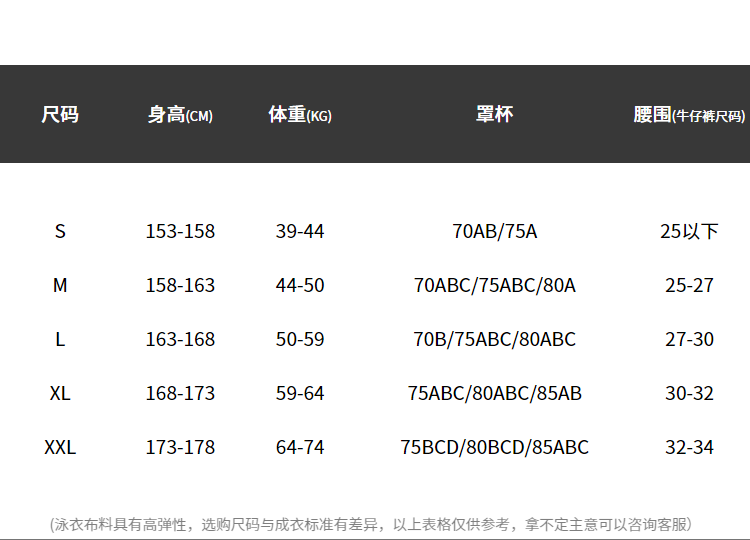The height and width of the screenshot is (540, 750).
Task: Click height value 158-163
Action: 180,286
